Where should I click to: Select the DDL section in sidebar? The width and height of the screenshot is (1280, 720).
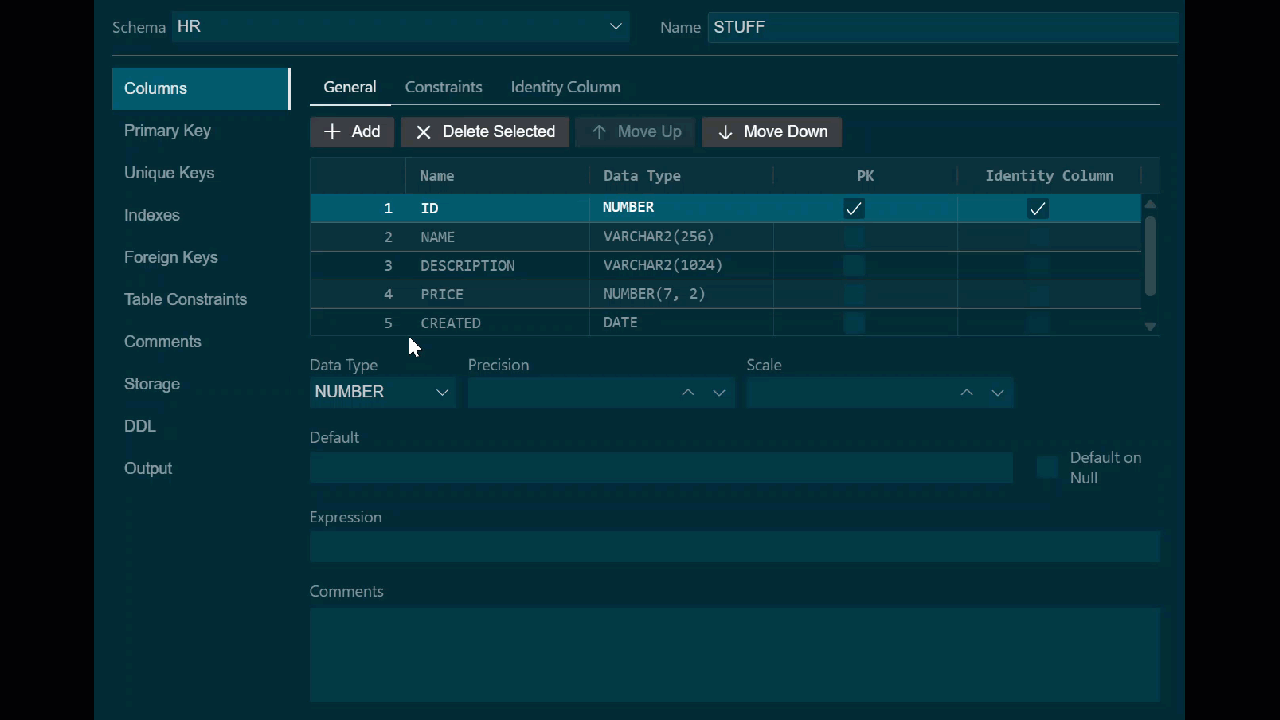(140, 426)
